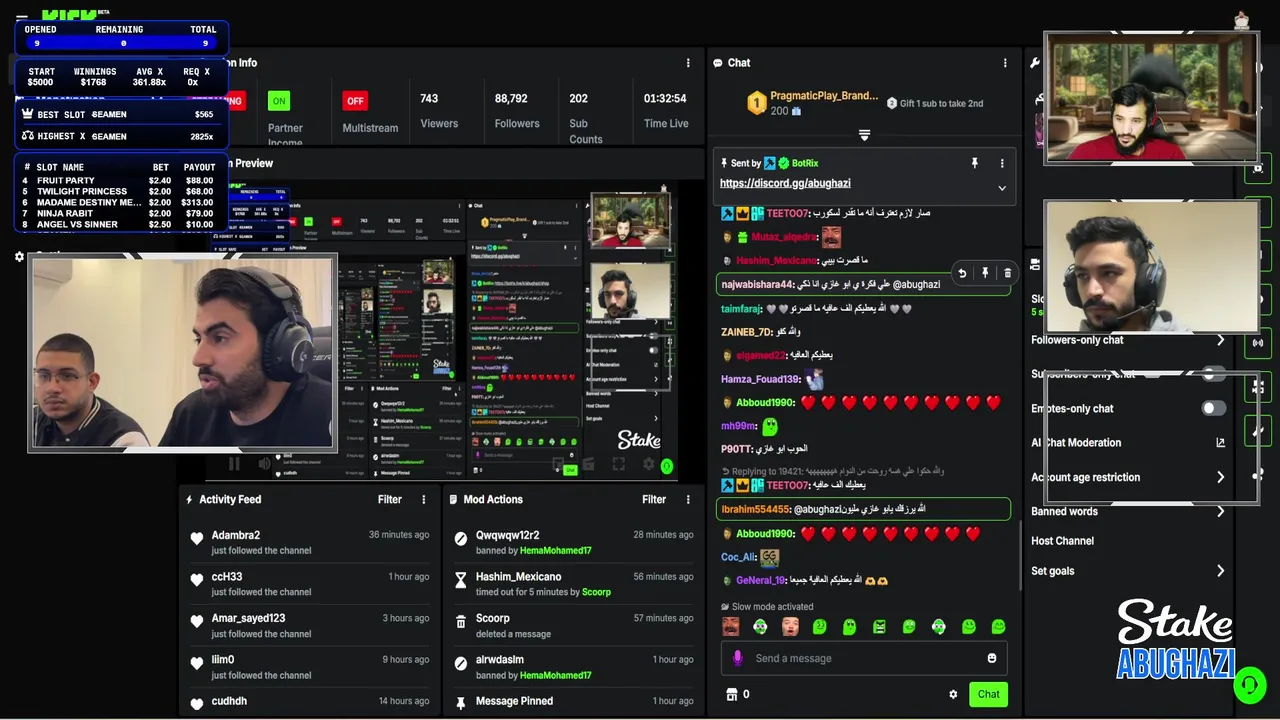
Task: Click username Ibrahim554455 in chat
Action: click(x=755, y=509)
